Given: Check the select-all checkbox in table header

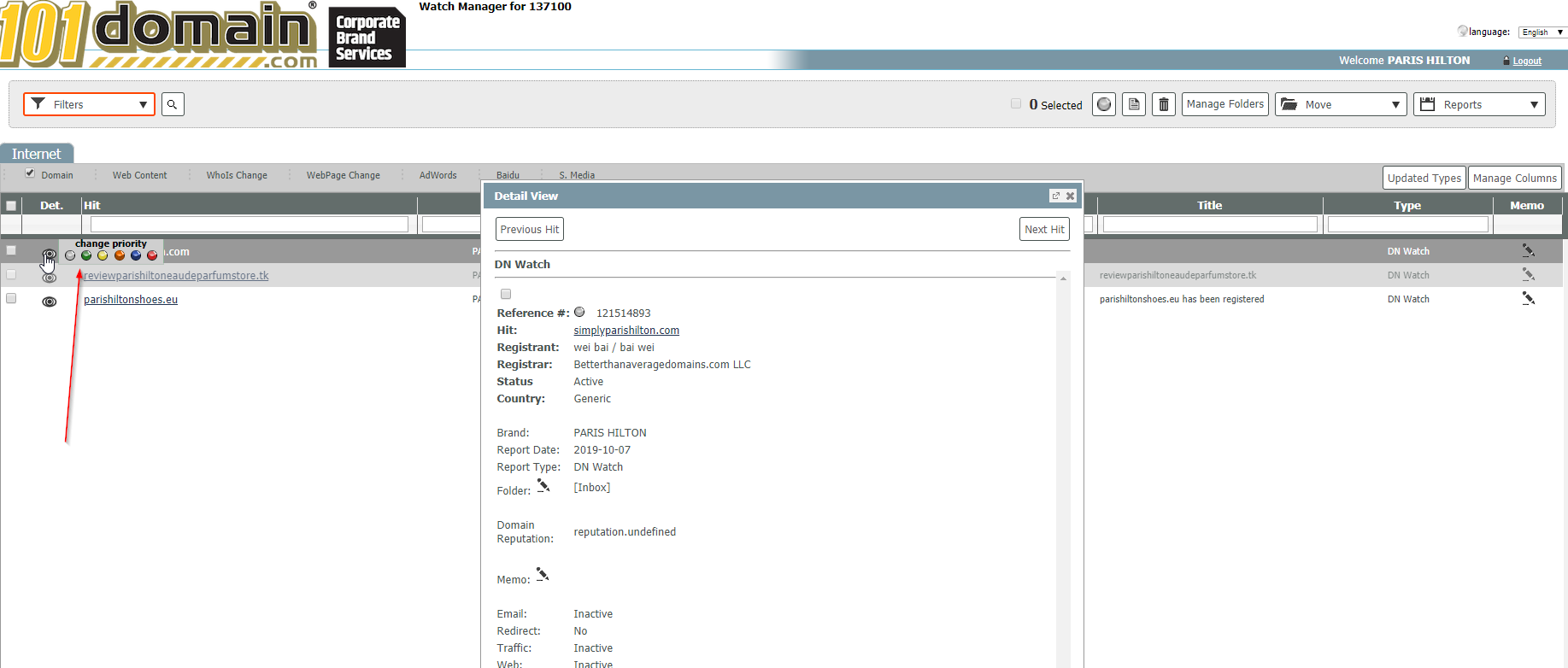Looking at the screenshot, I should tap(11, 206).
